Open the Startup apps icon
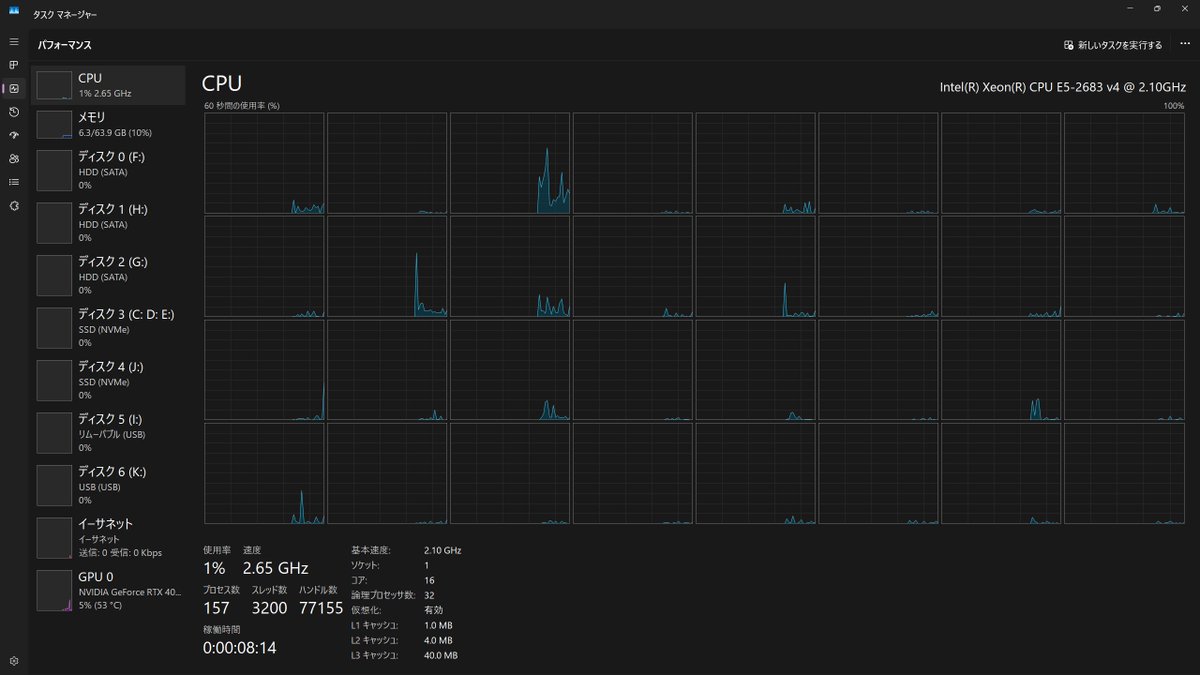 tap(14, 135)
